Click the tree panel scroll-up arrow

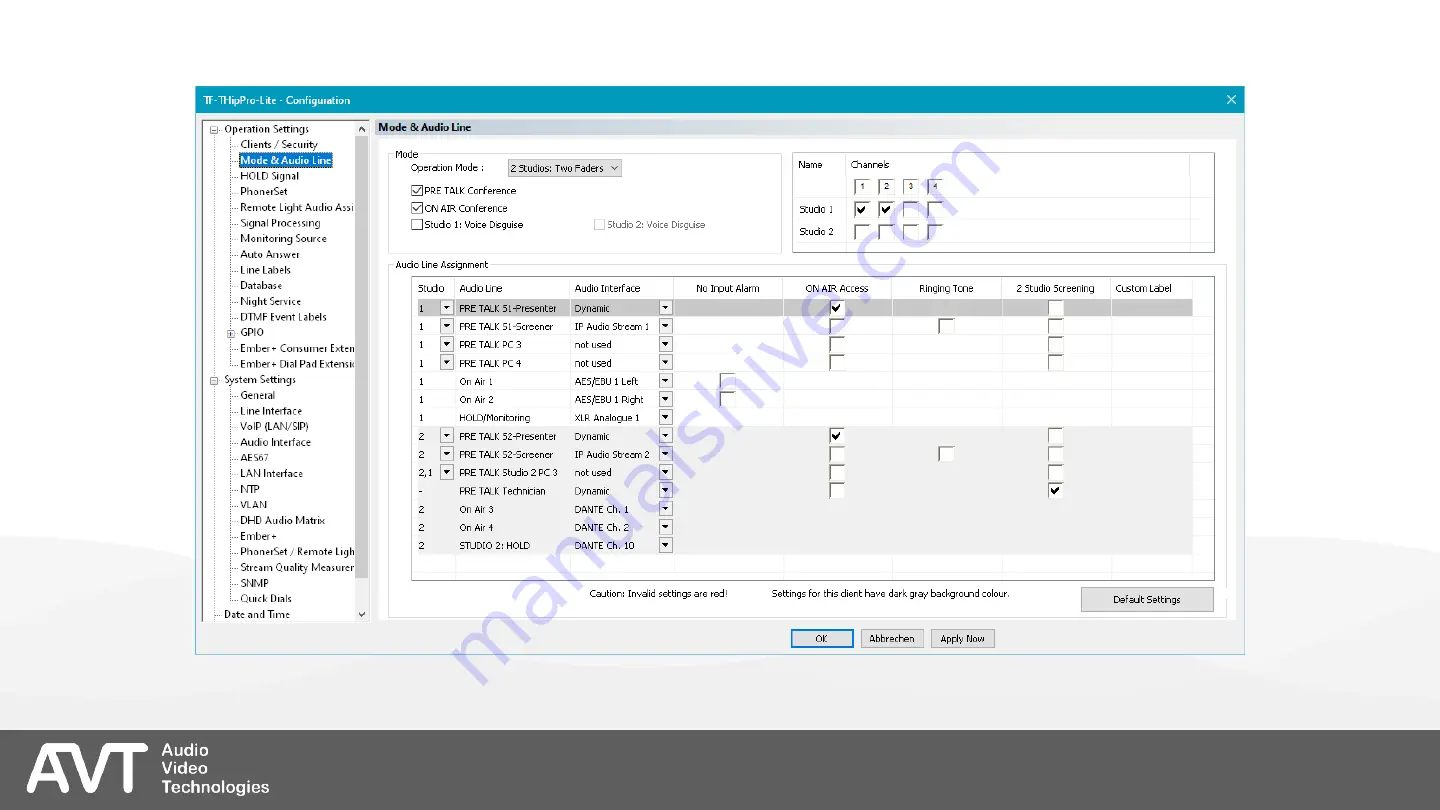362,129
